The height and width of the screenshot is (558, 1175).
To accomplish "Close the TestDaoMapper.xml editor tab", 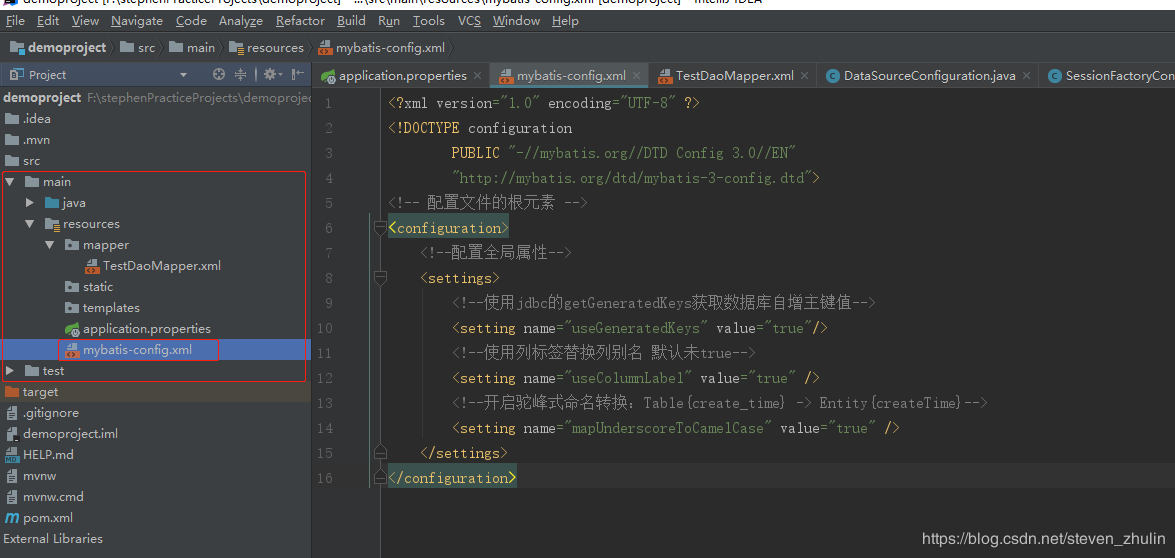I will [x=804, y=76].
